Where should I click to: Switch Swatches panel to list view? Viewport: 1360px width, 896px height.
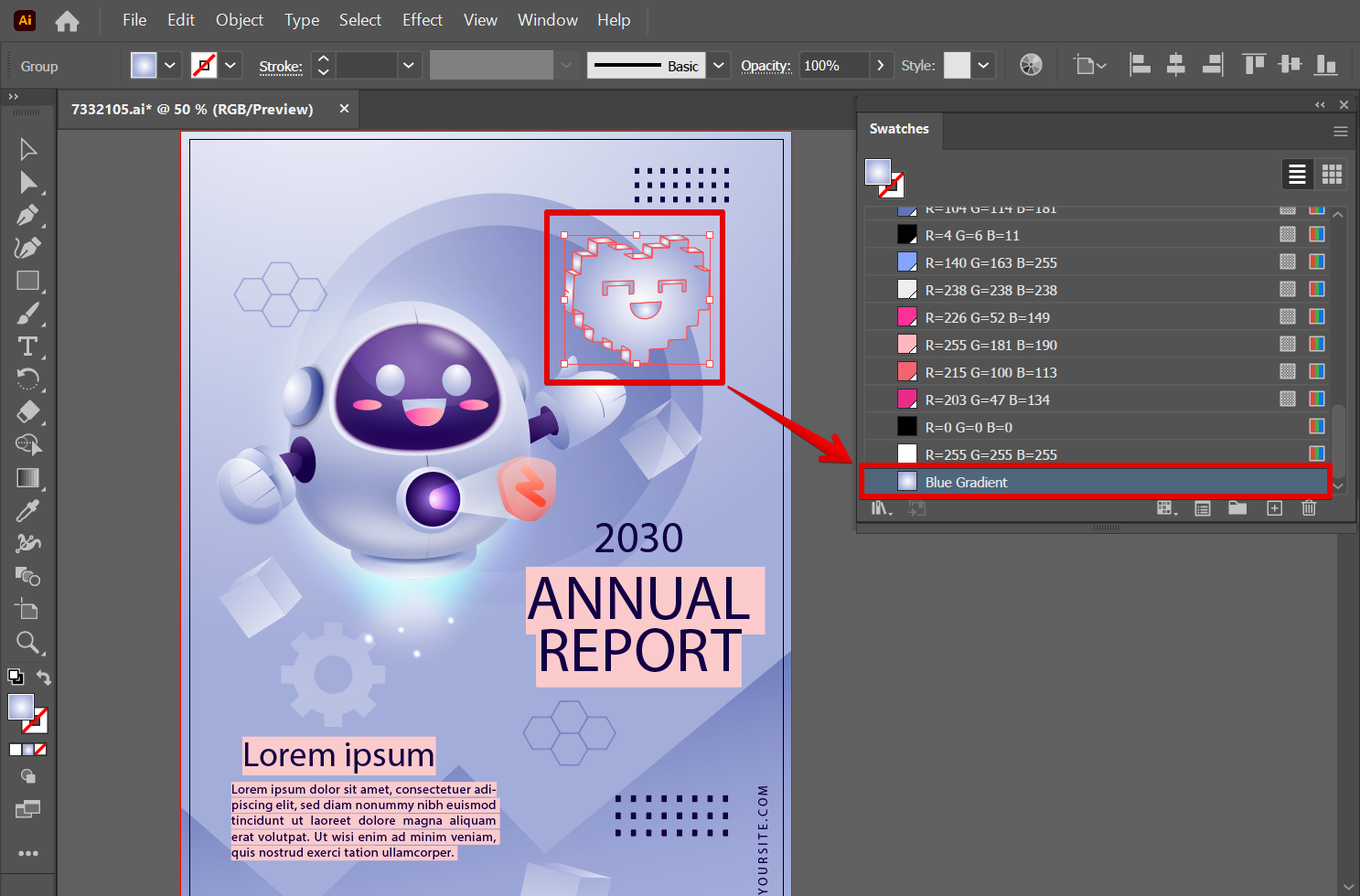(x=1297, y=174)
